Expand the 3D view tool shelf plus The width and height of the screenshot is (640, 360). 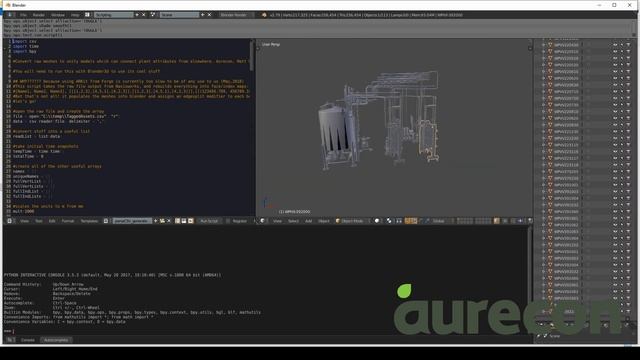(258, 48)
